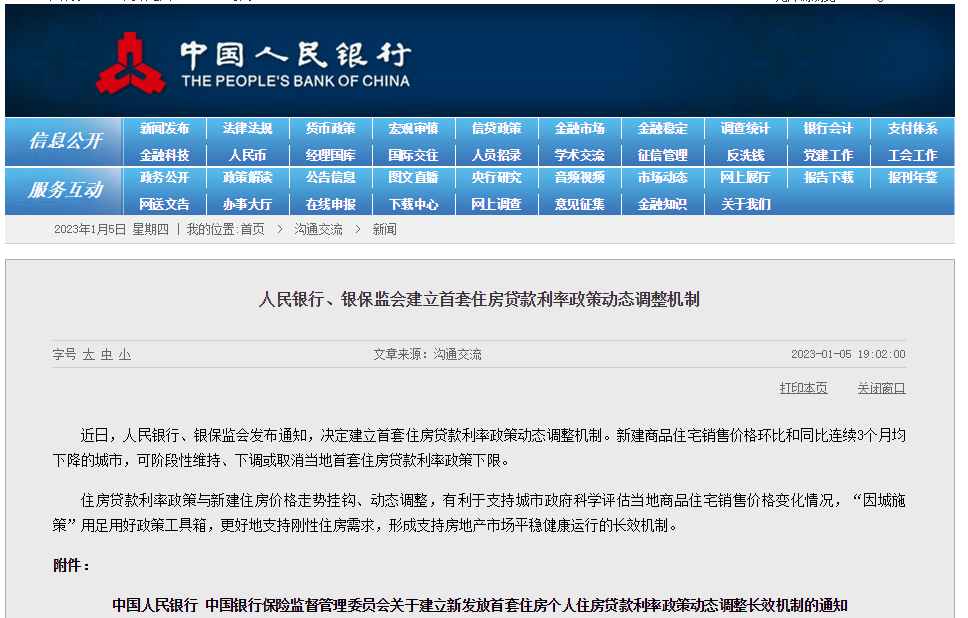Screen dimensions: 968x618
Task: Click the 文章来源: 沟通交流 source text
Action: point(427,354)
